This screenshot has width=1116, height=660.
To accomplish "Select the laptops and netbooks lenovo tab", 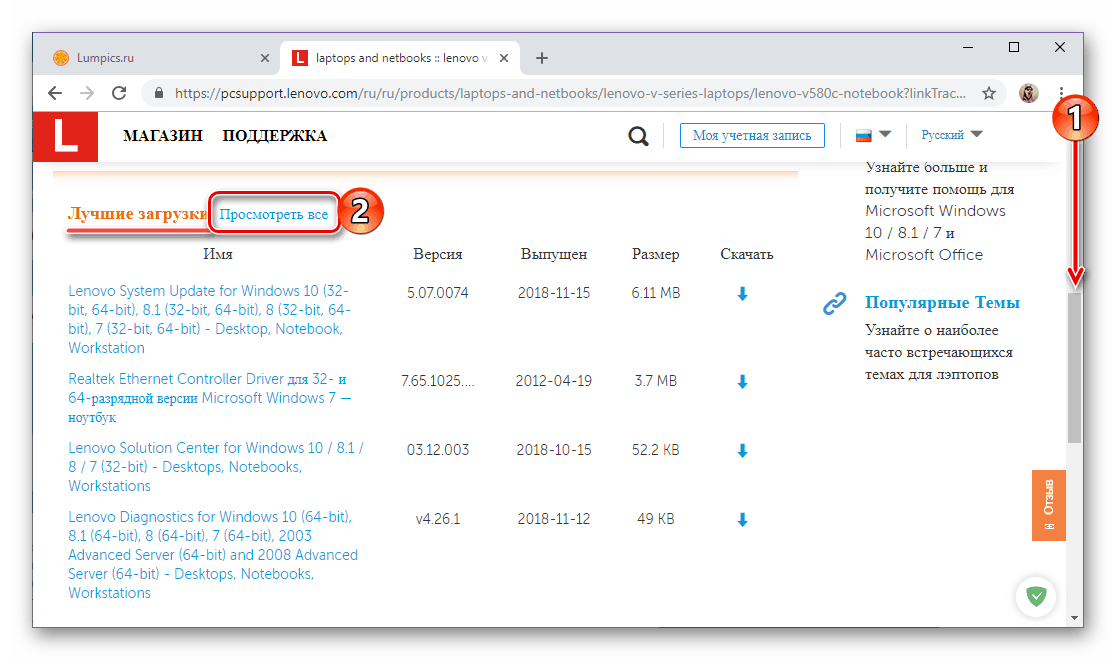I will 400,58.
